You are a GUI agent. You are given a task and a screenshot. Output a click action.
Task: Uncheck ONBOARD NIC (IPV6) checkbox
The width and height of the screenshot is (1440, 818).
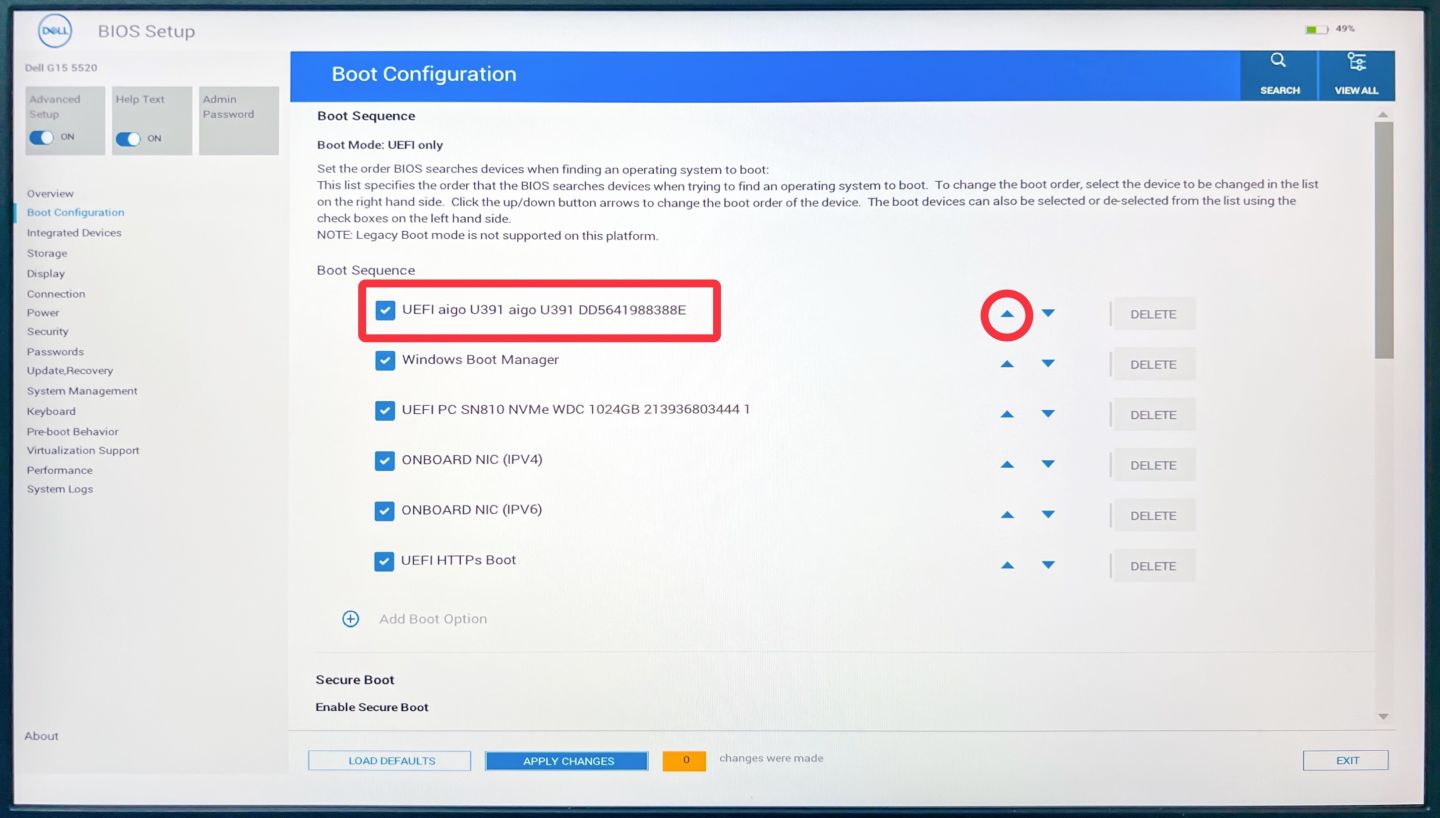[385, 511]
